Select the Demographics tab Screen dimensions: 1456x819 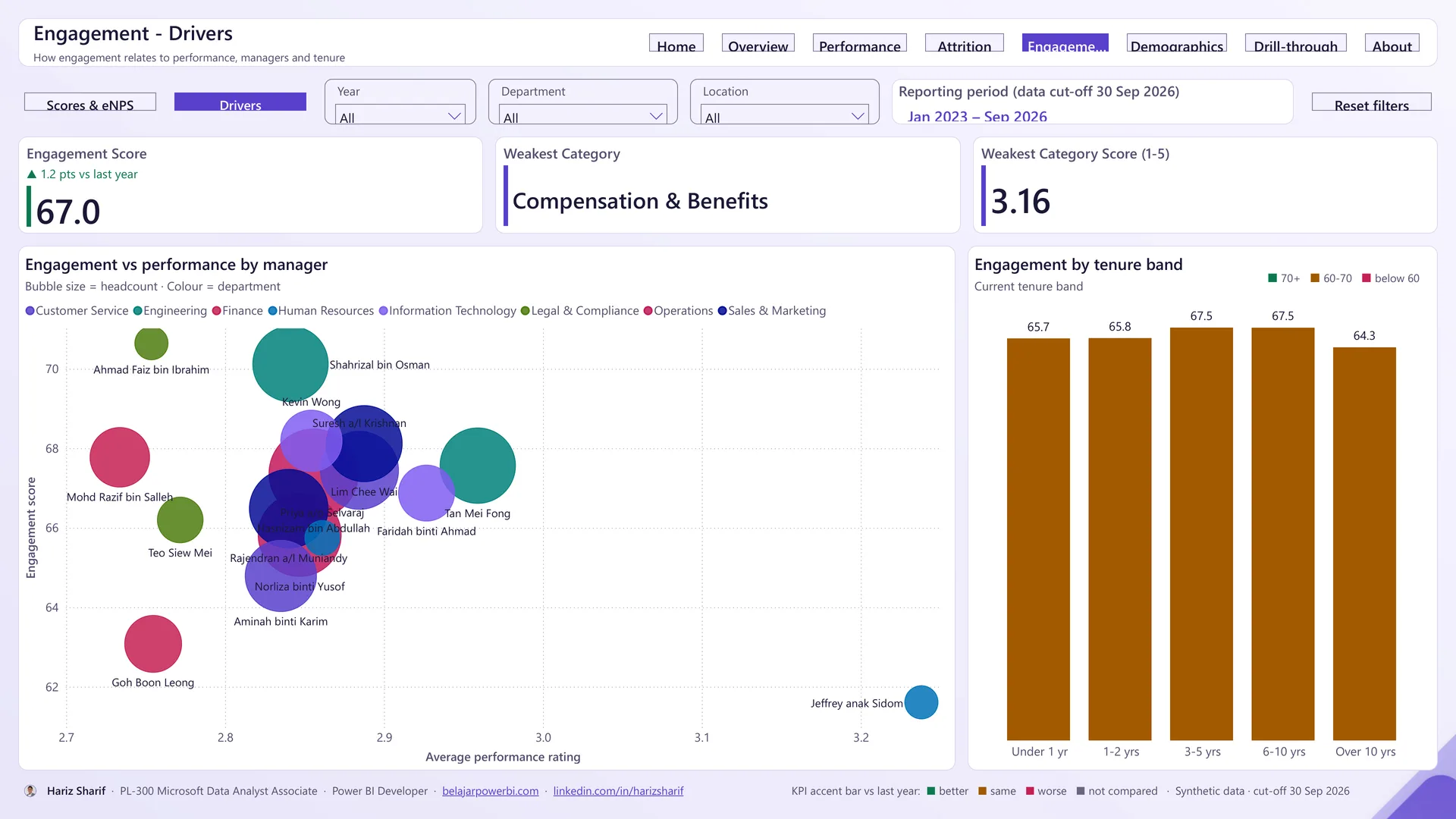point(1177,43)
